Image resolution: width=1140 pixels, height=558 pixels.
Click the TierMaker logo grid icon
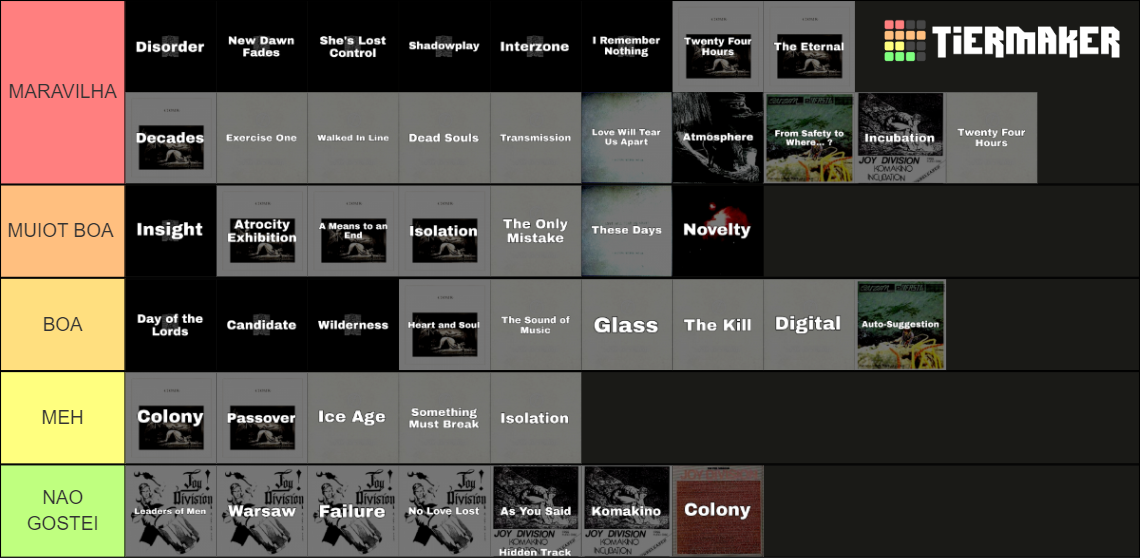[x=905, y=41]
